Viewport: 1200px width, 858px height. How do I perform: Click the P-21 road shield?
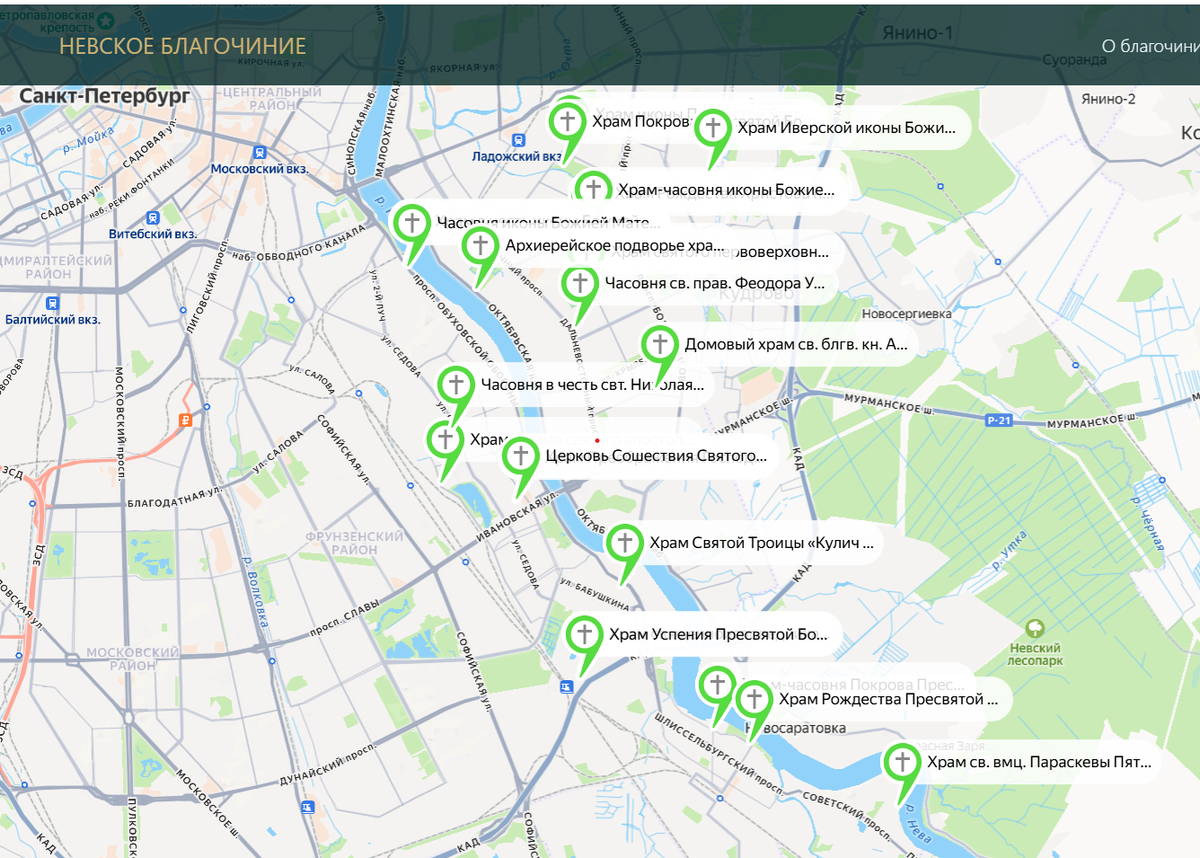point(998,421)
